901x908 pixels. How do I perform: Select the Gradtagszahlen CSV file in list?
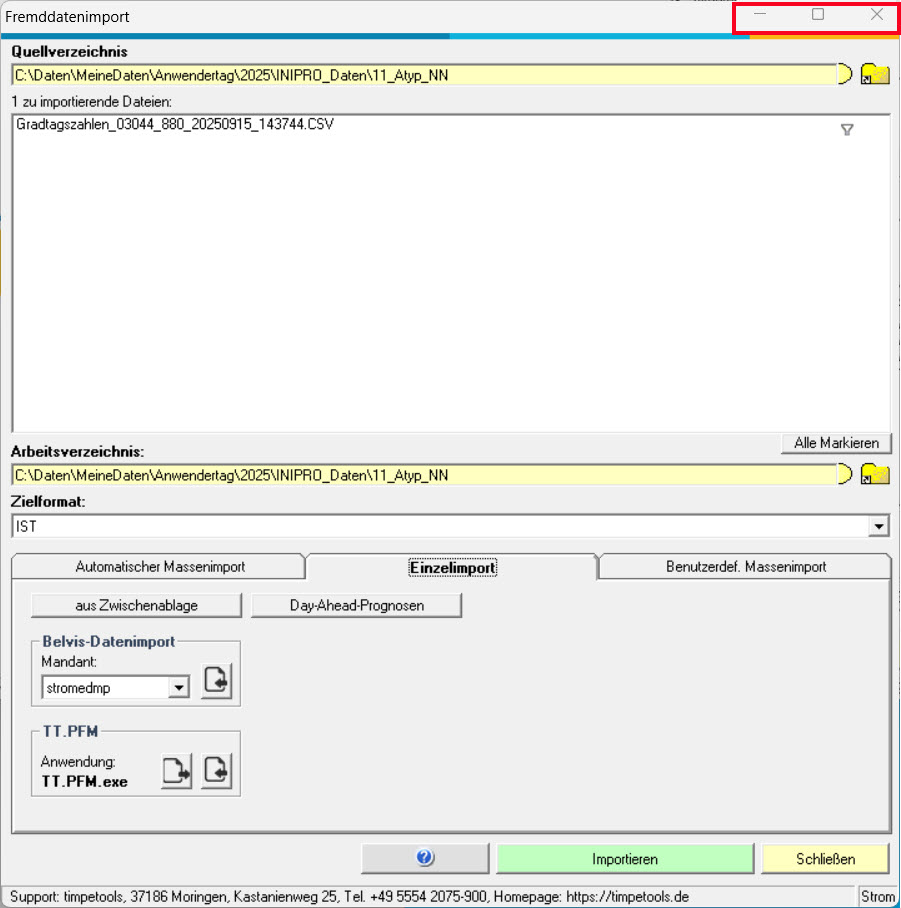click(175, 125)
